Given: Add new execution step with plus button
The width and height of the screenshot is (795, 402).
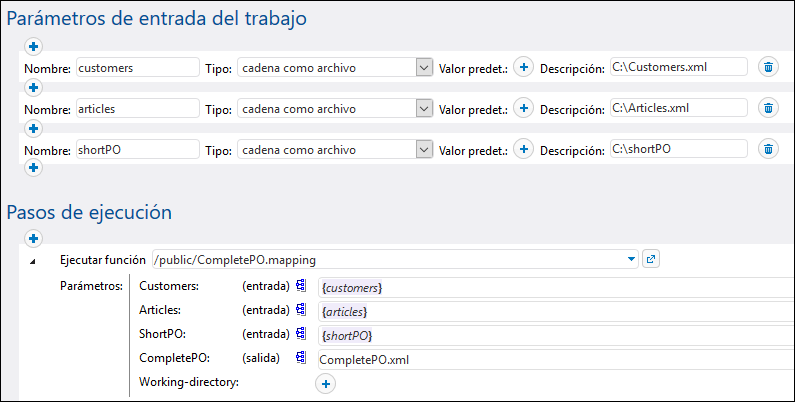Looking at the screenshot, I should tap(33, 238).
